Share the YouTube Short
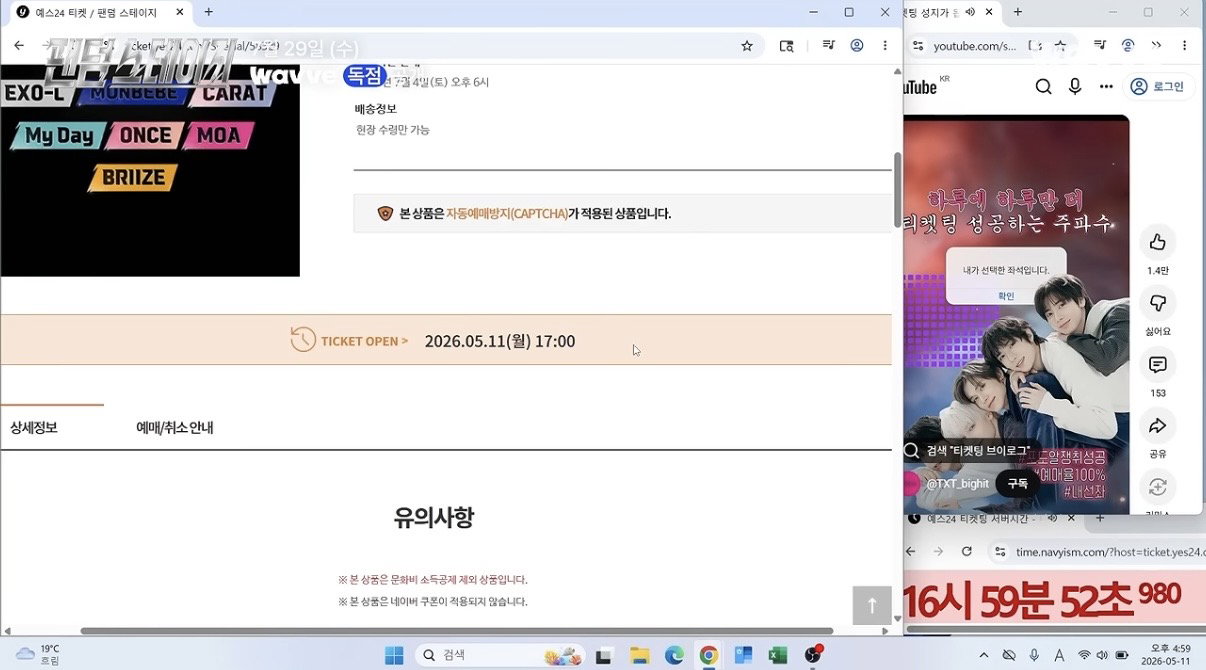The height and width of the screenshot is (670, 1206). 1158,426
